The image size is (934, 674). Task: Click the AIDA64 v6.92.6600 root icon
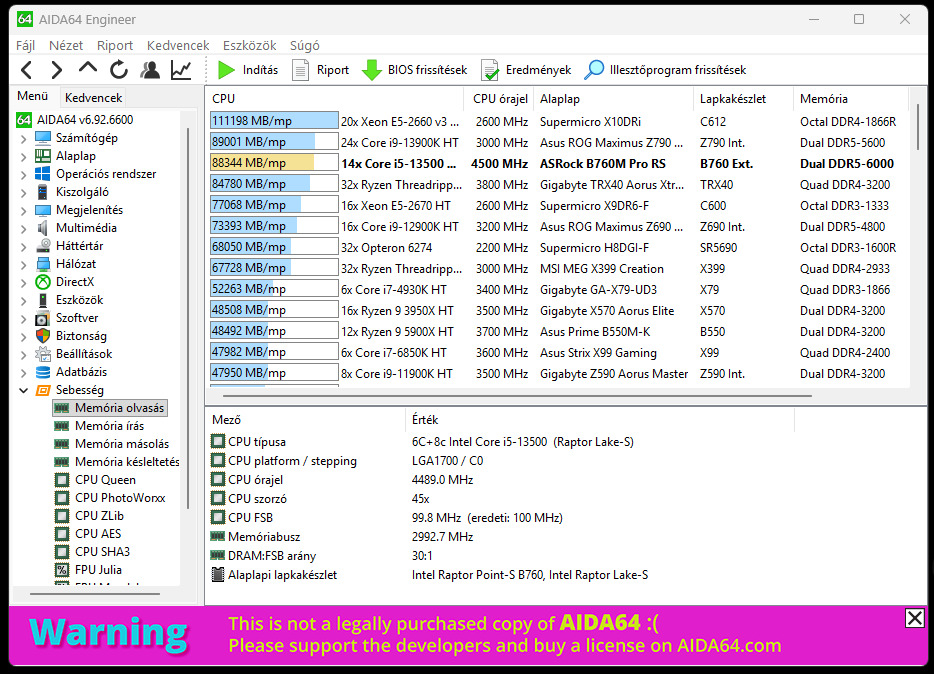tap(24, 120)
